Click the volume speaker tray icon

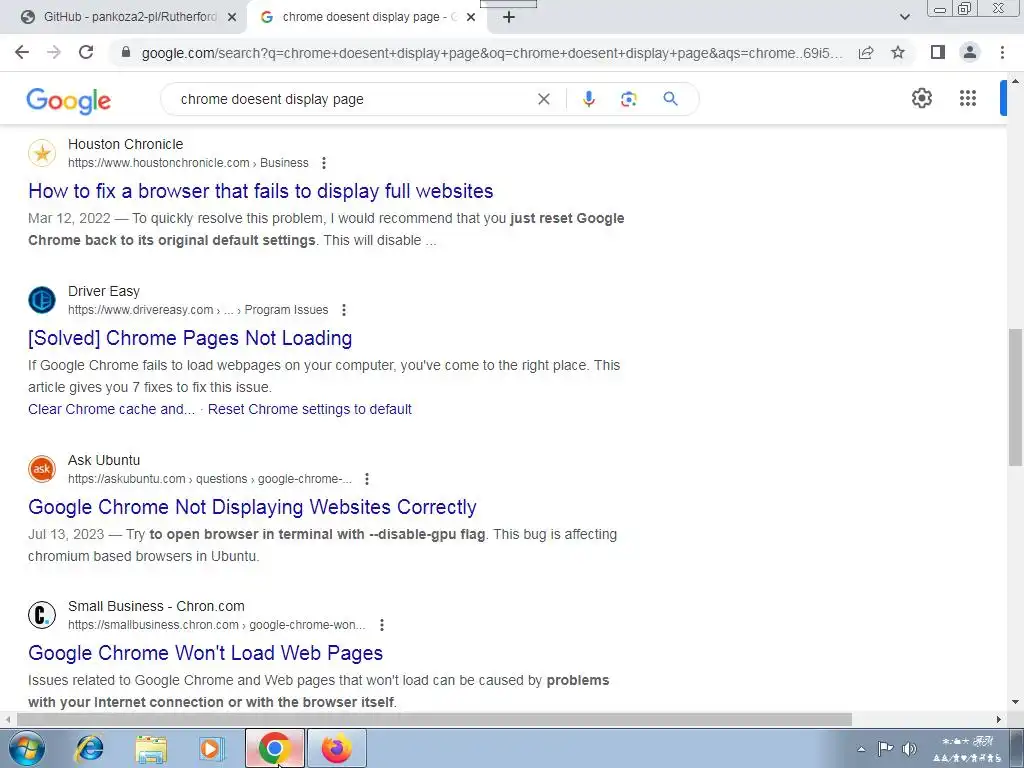click(908, 749)
